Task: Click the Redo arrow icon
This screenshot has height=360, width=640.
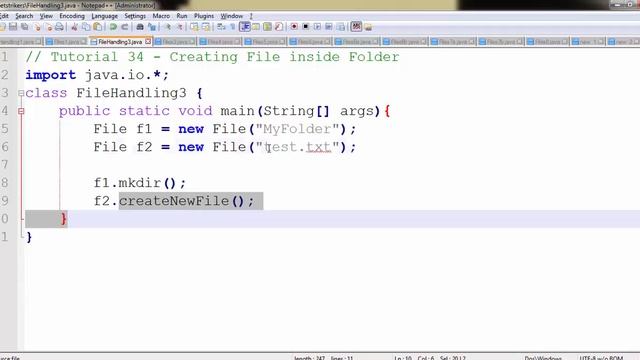Action: (x=125, y=27)
